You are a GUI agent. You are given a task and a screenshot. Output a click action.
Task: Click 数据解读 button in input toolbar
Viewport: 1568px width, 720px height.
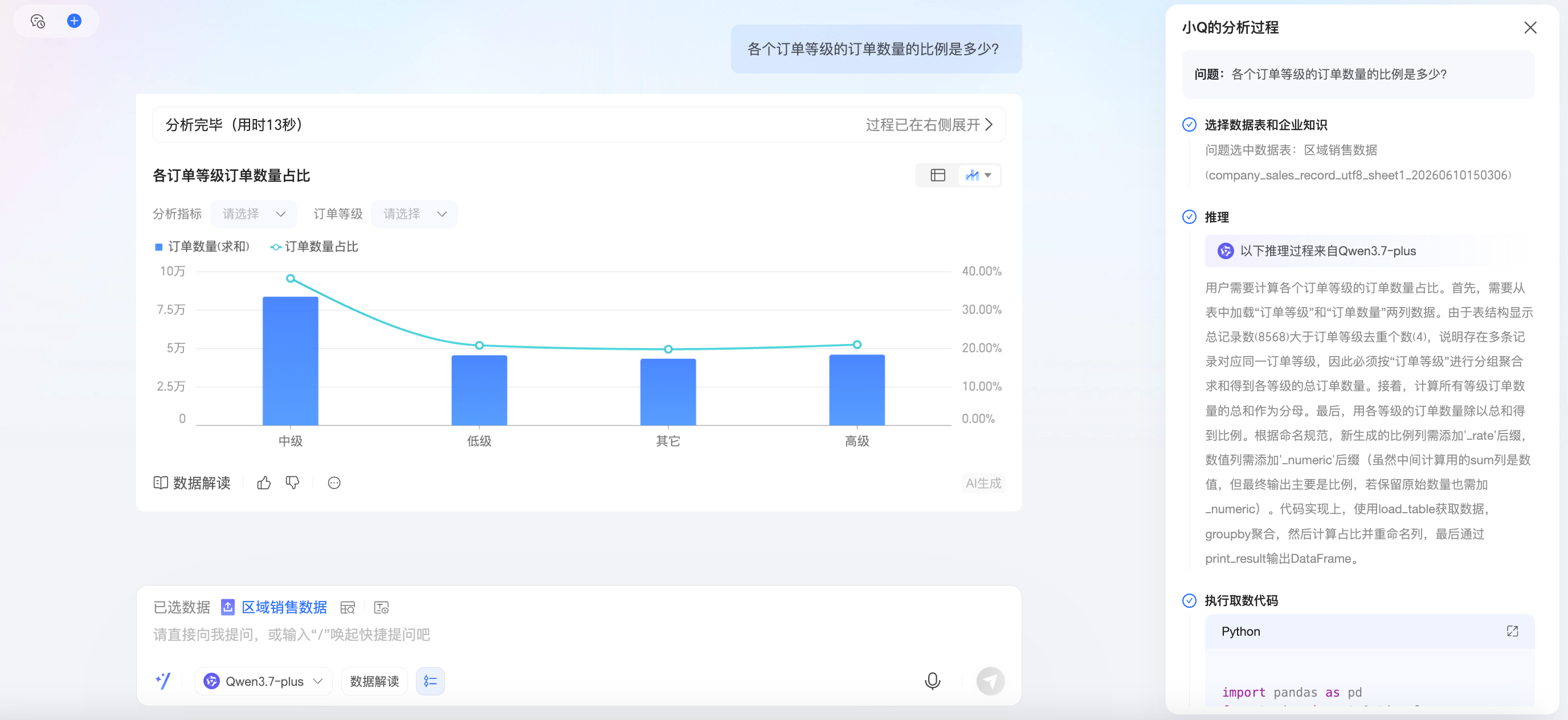coord(374,681)
